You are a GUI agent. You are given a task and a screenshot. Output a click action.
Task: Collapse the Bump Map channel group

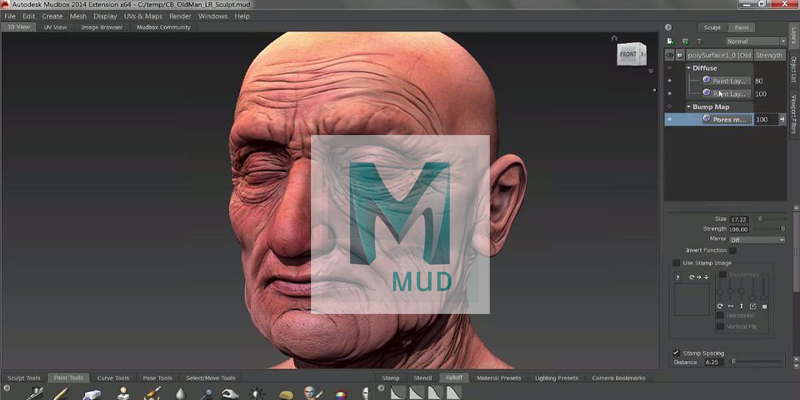(688, 107)
